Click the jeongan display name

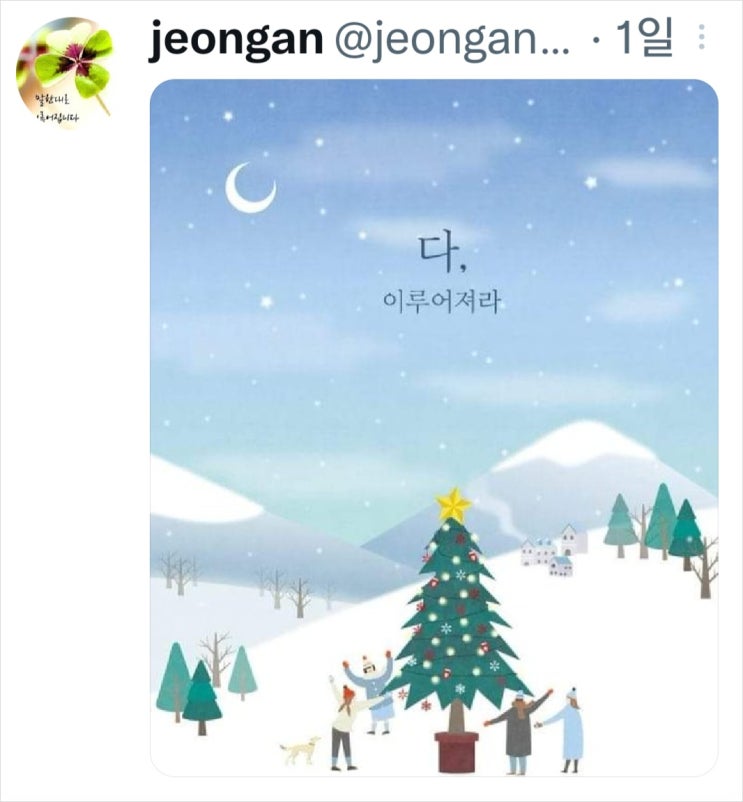236,39
